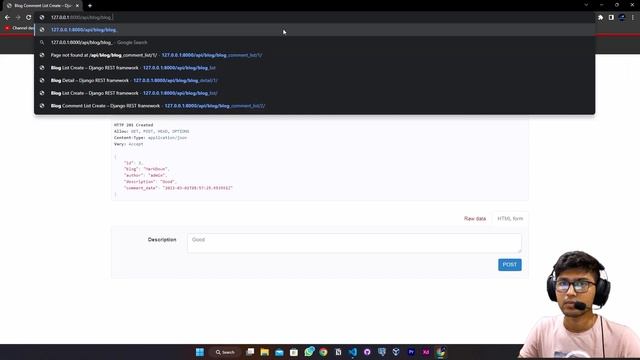This screenshot has height=360, width=640.
Task: Switch to the HTML form tab
Action: pyautogui.click(x=510, y=219)
